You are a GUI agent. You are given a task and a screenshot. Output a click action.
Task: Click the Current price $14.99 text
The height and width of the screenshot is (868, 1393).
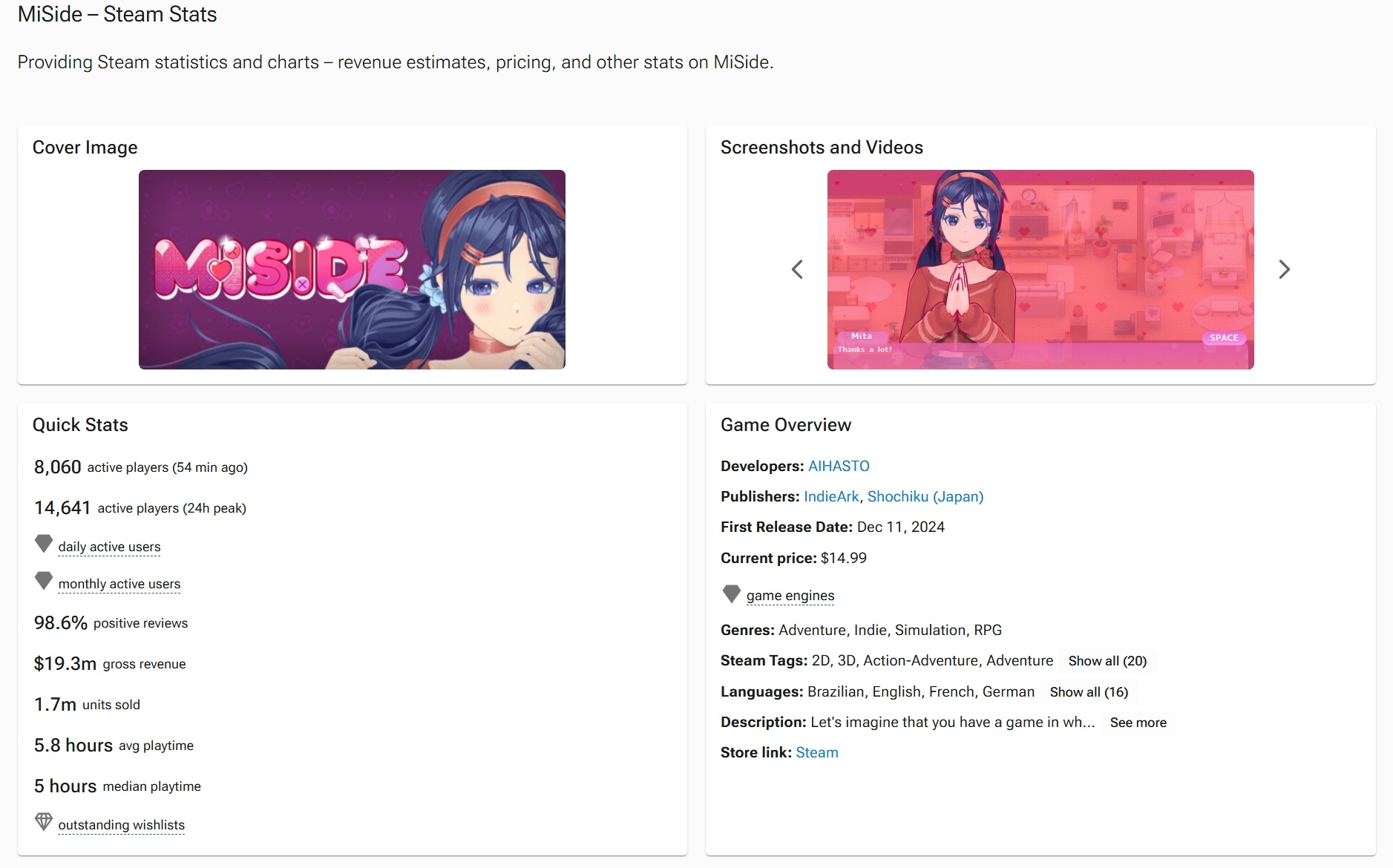coord(793,558)
